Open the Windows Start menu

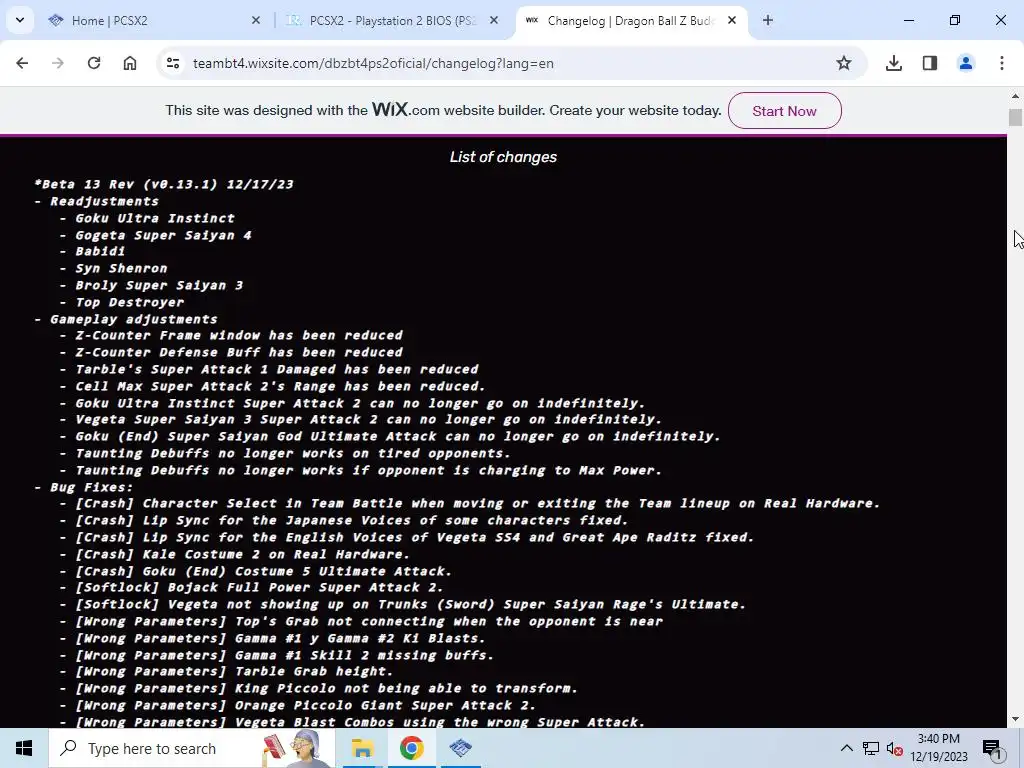(24, 748)
